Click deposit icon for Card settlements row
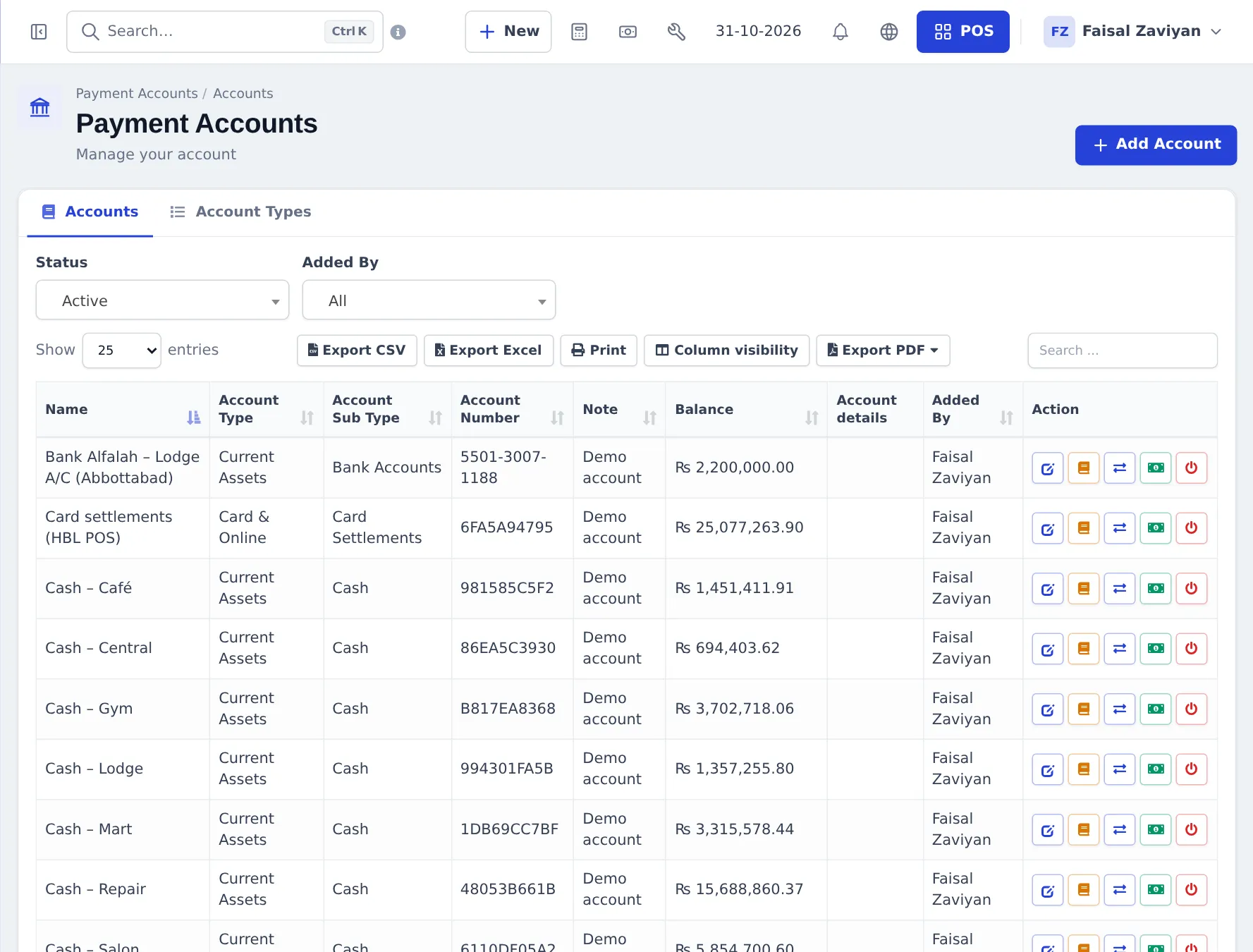Image resolution: width=1253 pixels, height=952 pixels. (1156, 528)
